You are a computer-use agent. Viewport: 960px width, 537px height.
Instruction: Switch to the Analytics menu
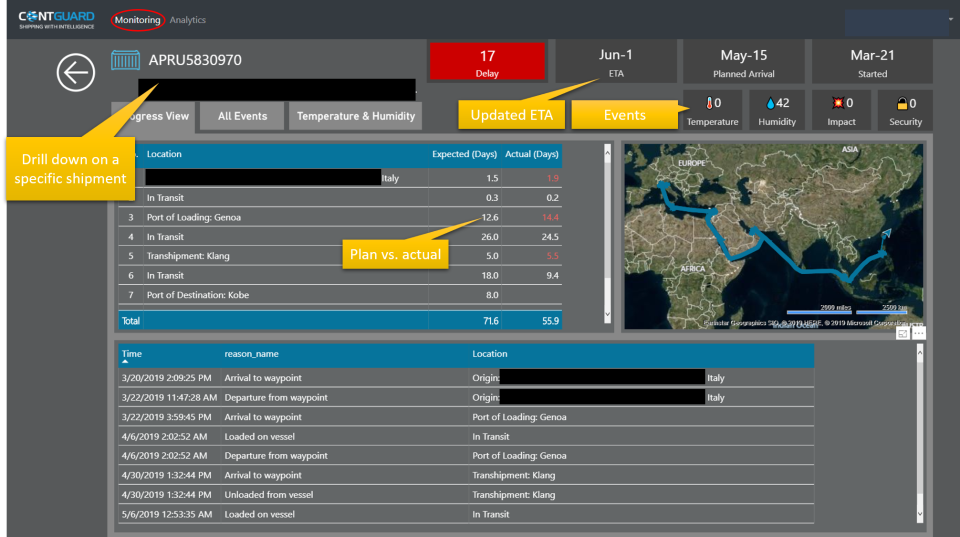point(187,20)
